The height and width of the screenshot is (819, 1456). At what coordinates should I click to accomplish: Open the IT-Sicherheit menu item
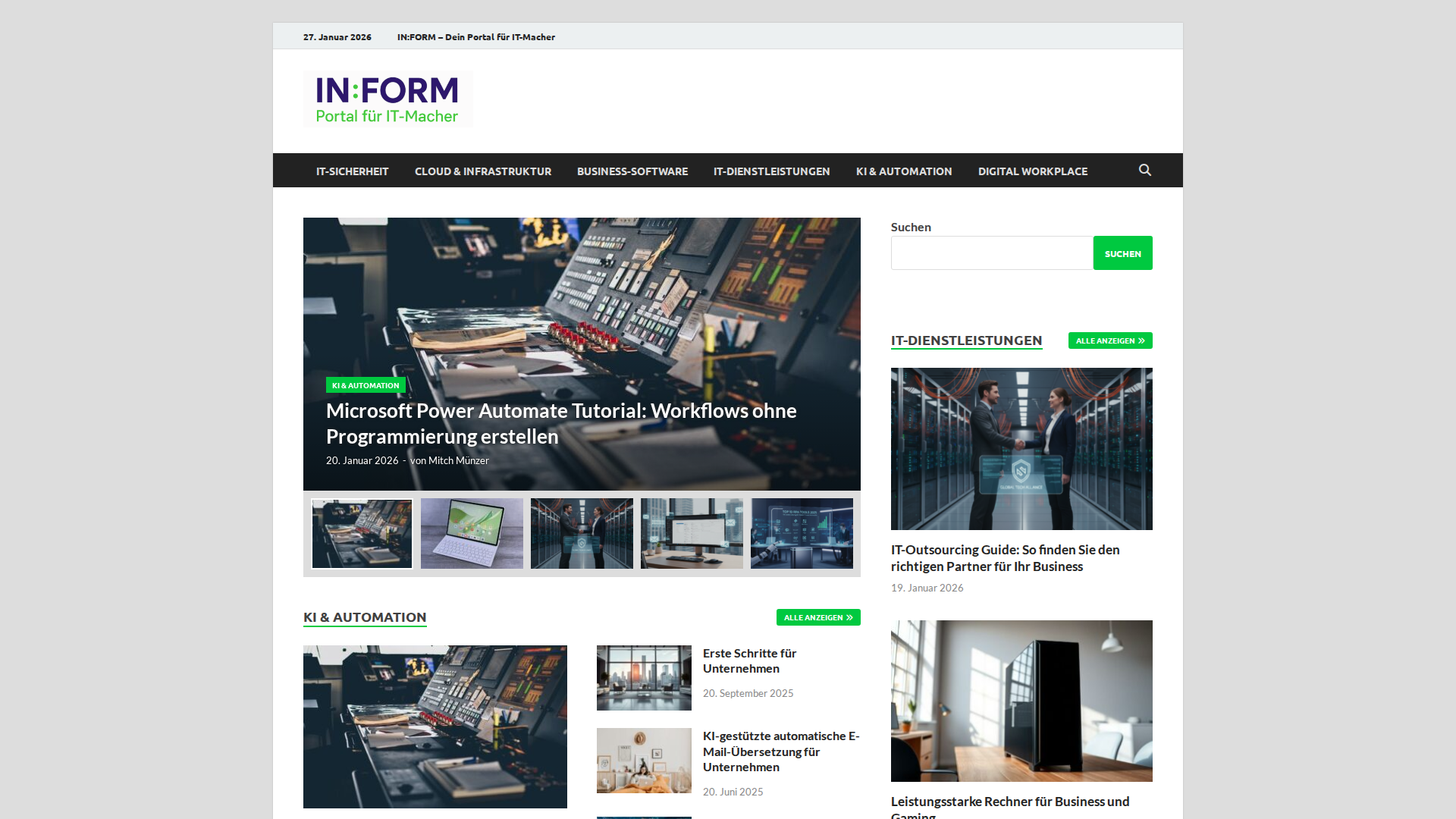click(x=352, y=171)
